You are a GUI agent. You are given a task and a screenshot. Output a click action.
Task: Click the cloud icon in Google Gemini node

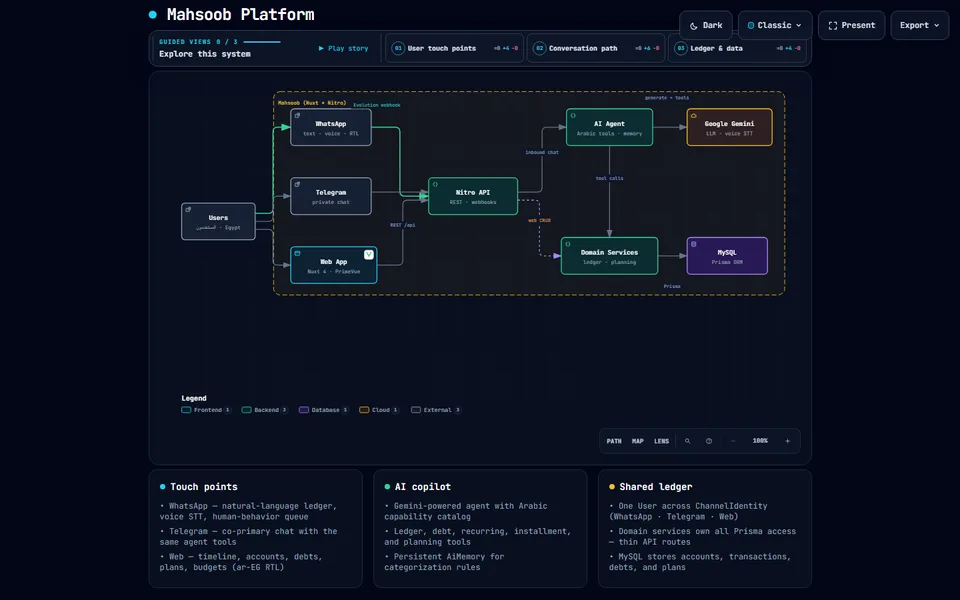tap(694, 115)
